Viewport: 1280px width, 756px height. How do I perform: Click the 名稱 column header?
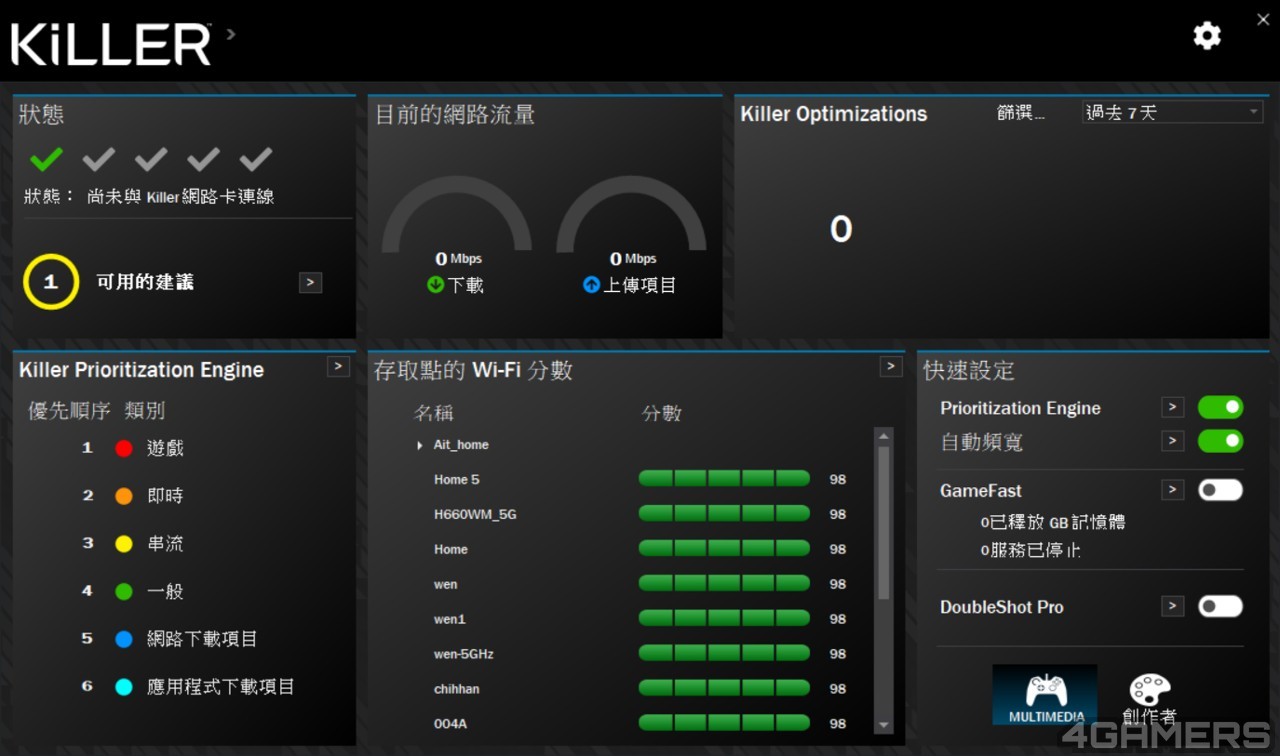(x=433, y=413)
